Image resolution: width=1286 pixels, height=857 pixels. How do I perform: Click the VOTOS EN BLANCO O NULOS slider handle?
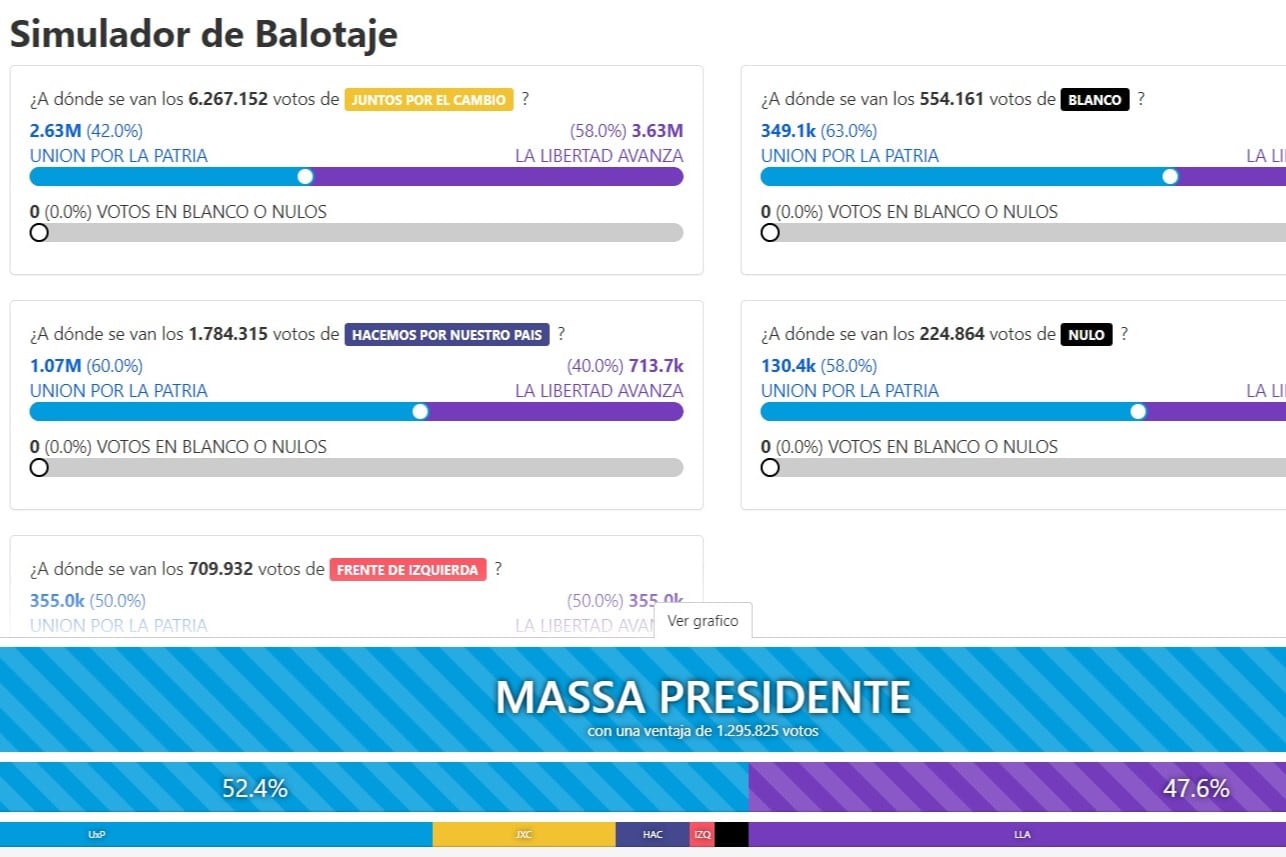[x=39, y=232]
